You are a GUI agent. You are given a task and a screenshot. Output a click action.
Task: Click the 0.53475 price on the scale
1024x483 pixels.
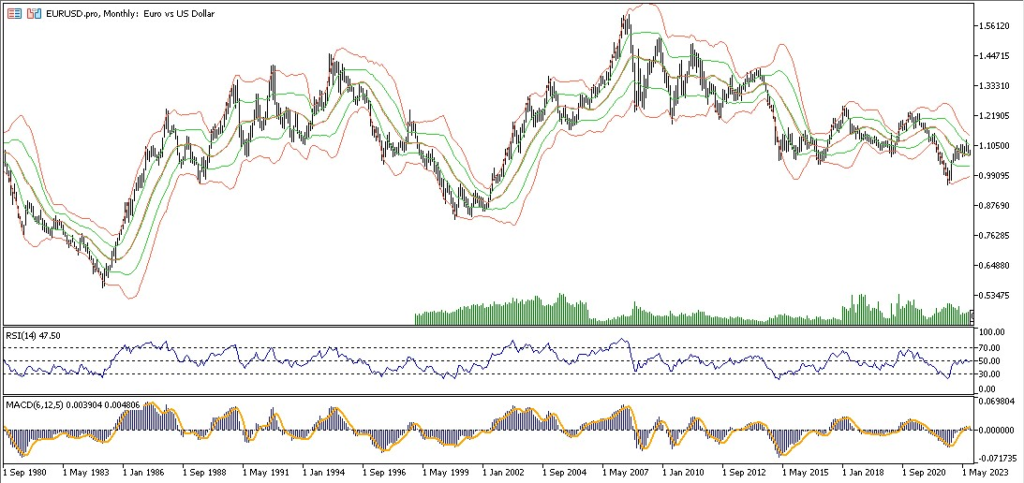998,296
